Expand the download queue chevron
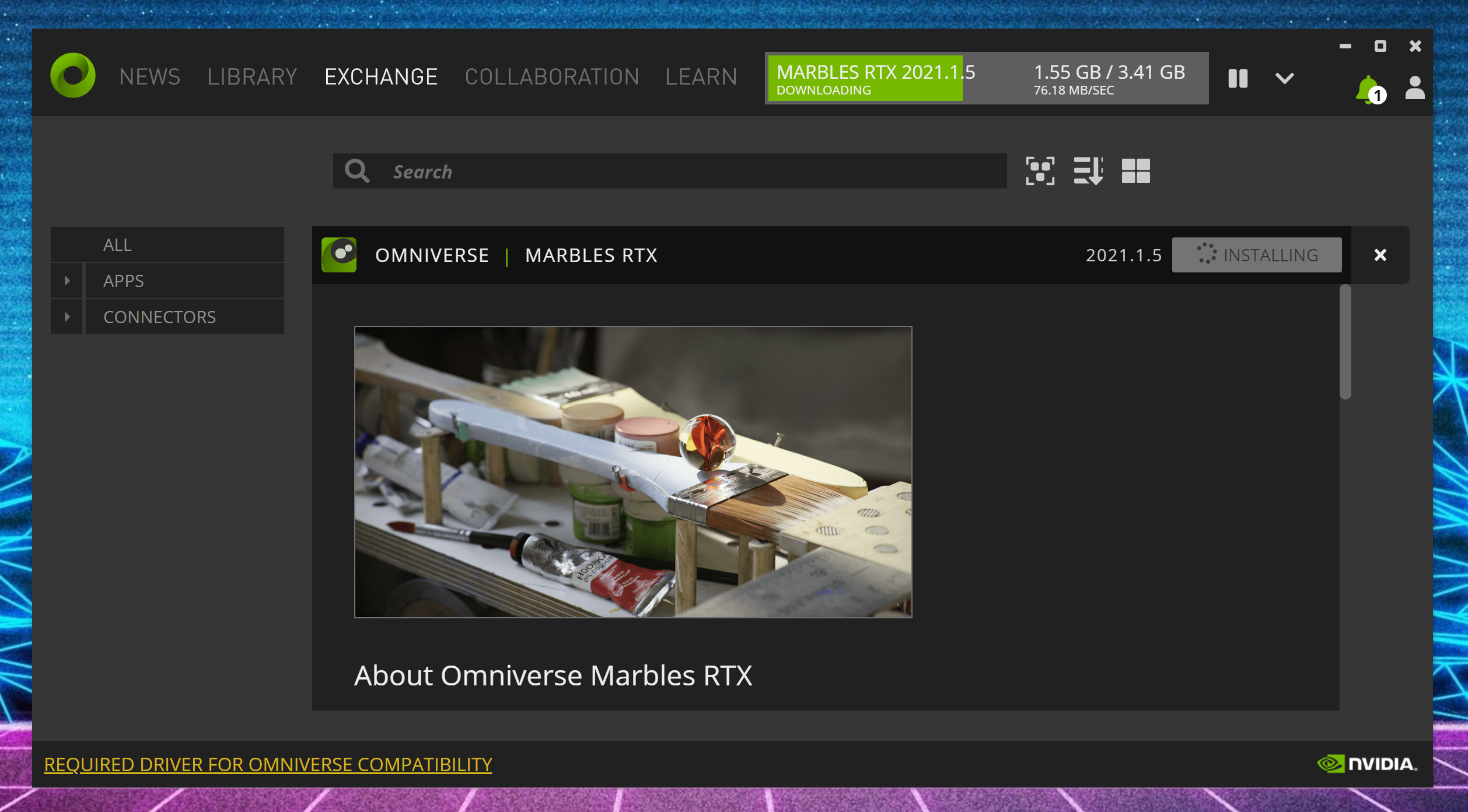 pos(1284,78)
